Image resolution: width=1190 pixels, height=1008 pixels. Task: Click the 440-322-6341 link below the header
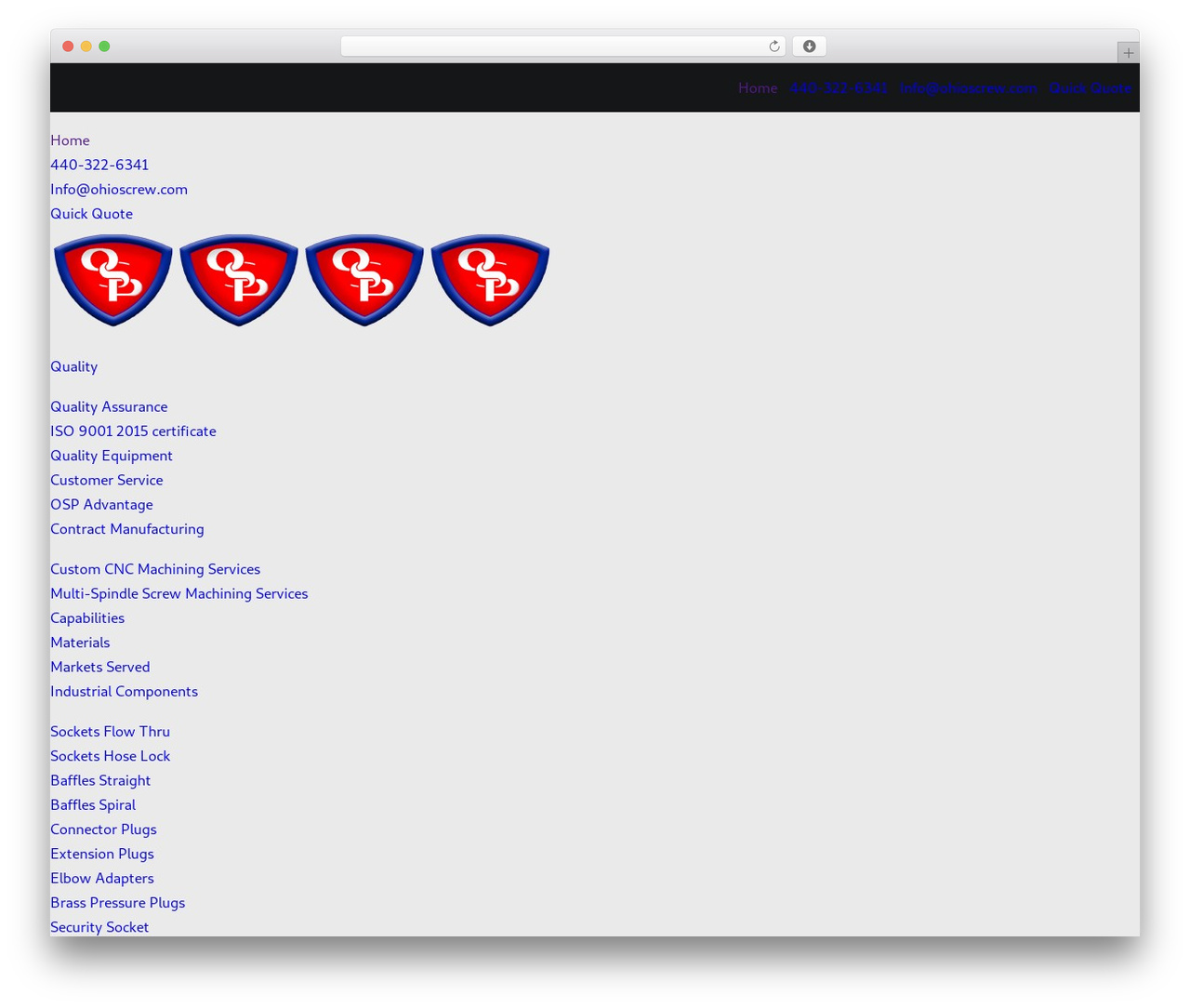tap(99, 165)
